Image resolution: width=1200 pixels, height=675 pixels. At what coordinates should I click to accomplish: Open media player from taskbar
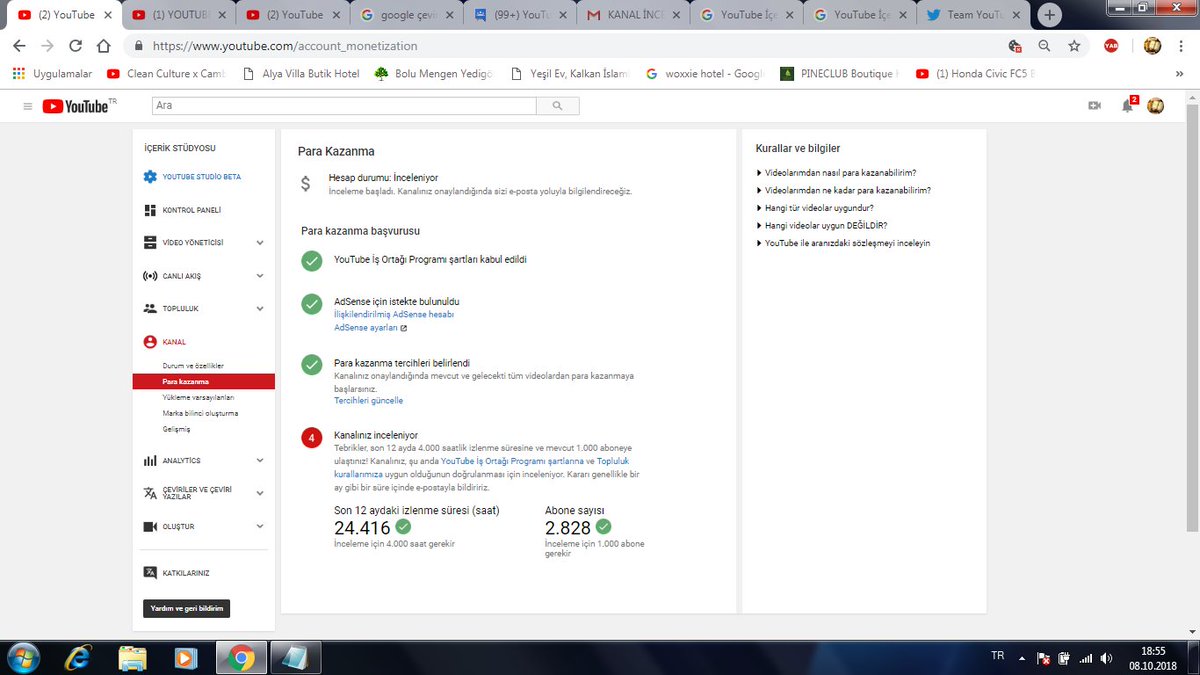tap(186, 657)
